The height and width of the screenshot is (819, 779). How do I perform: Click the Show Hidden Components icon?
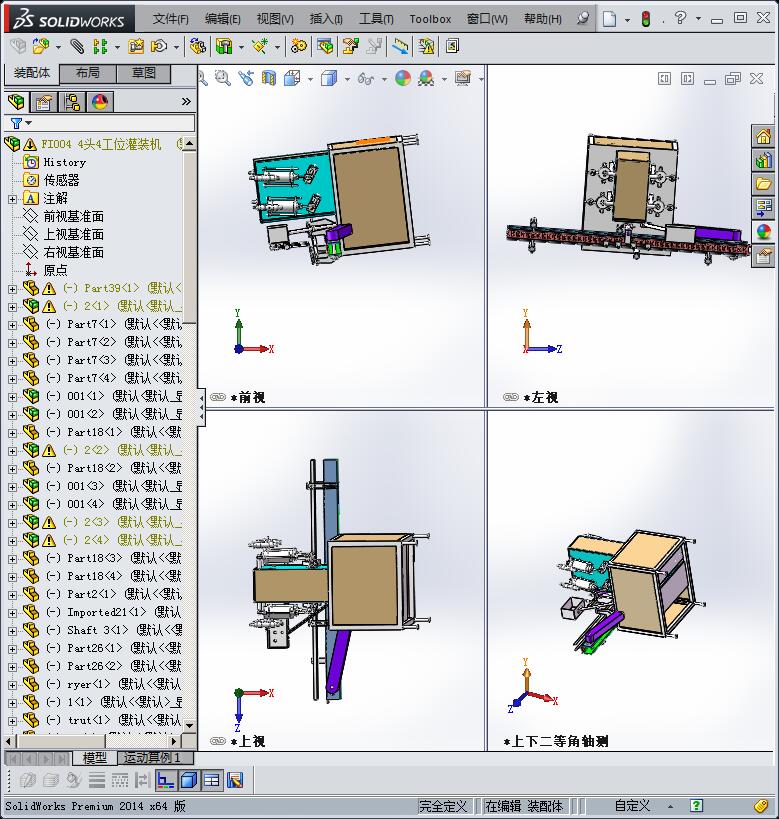pos(197,46)
